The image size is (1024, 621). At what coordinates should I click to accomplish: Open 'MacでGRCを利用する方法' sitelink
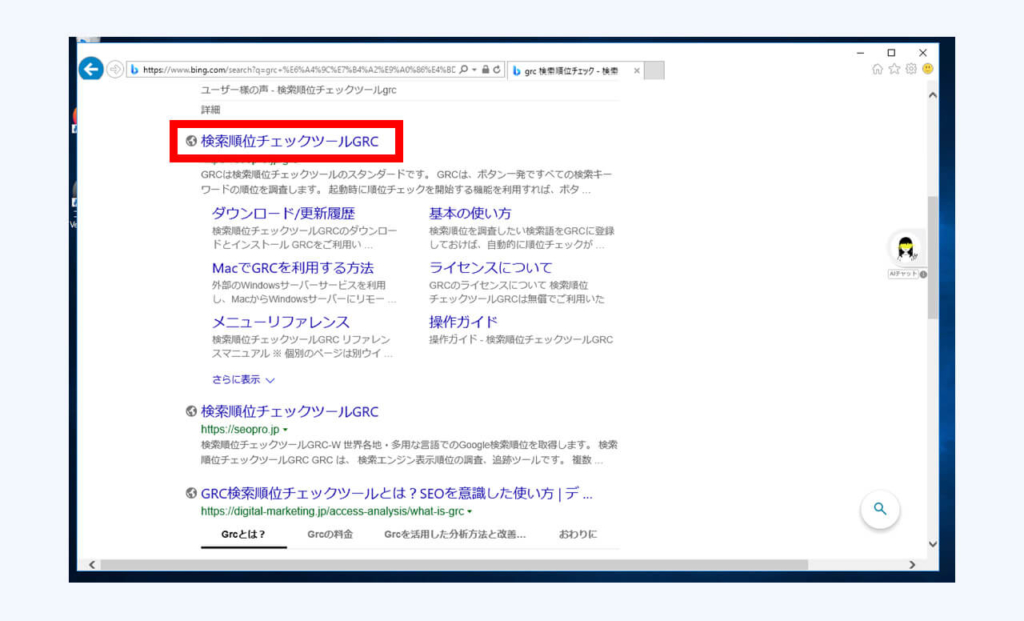click(293, 268)
